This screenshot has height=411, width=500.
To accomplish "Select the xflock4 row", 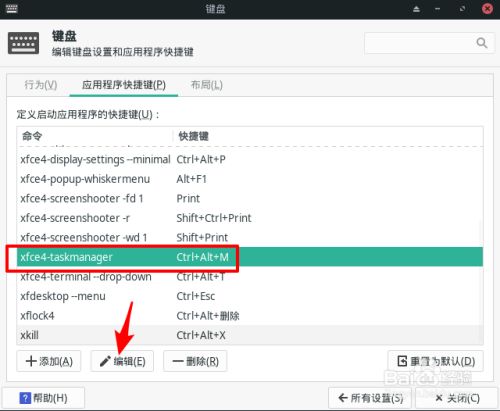I will (250, 316).
